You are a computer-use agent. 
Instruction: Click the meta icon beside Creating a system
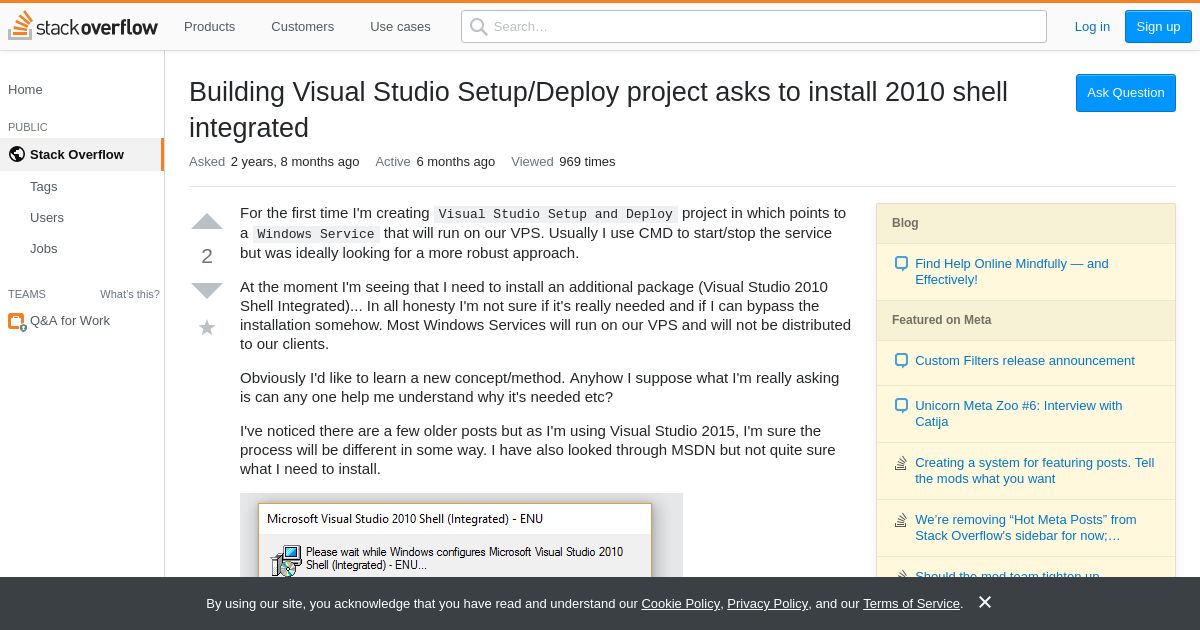(901, 463)
